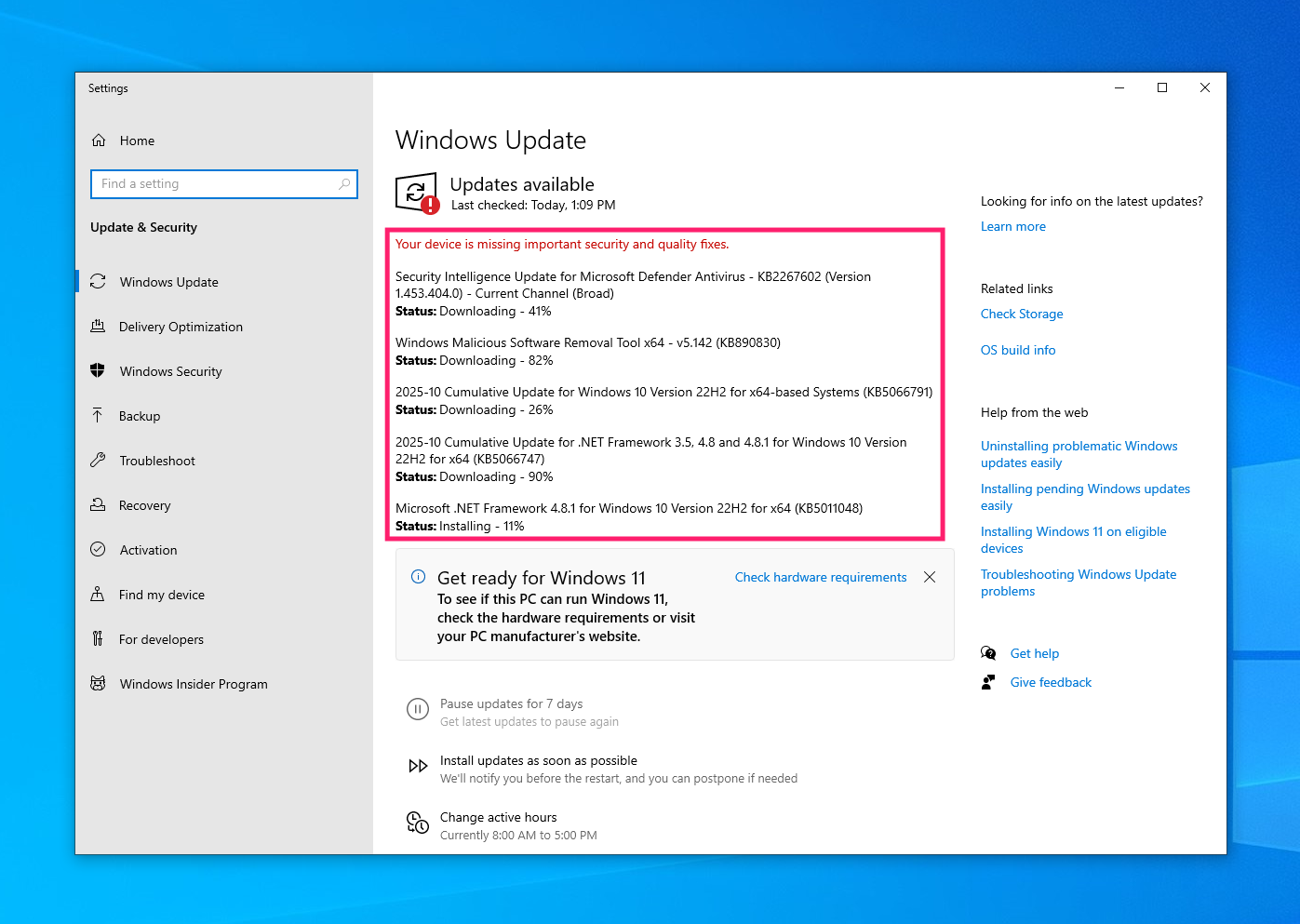The image size is (1300, 924).
Task: Open Installing pending Windows updates easily link
Action: (1085, 497)
